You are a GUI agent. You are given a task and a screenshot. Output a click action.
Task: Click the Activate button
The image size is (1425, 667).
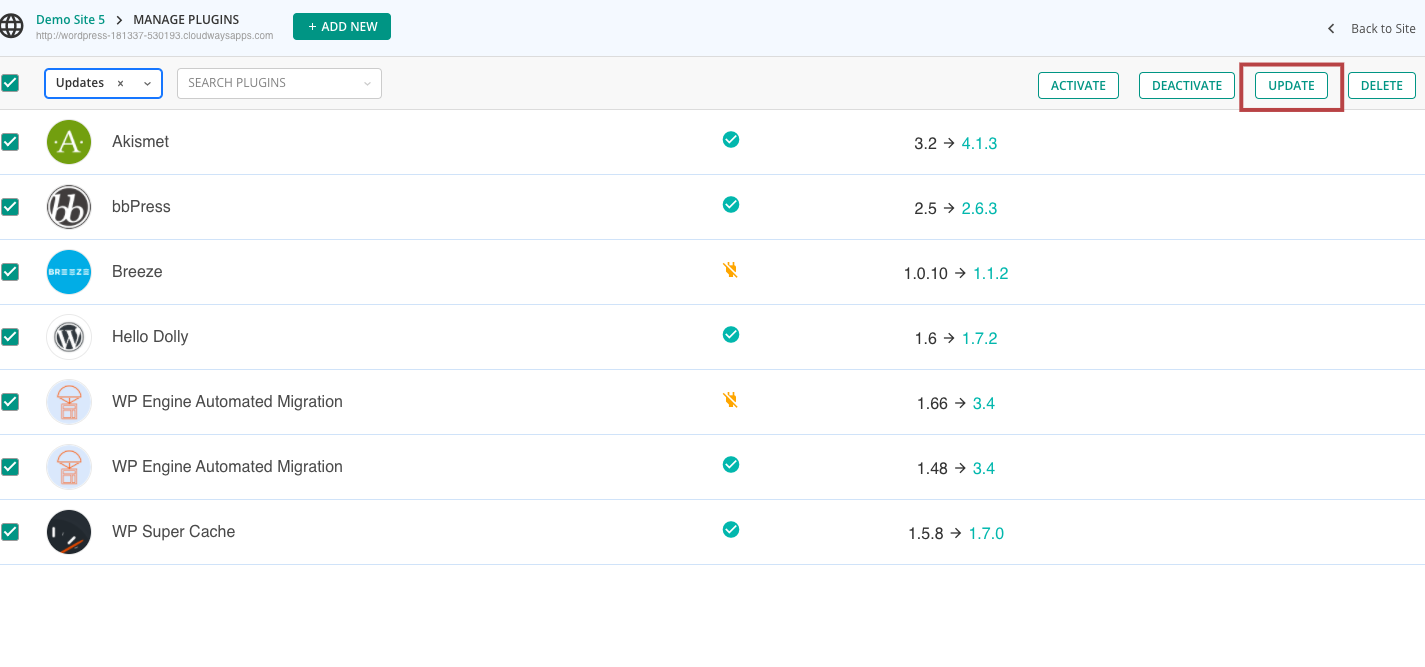tap(1078, 85)
